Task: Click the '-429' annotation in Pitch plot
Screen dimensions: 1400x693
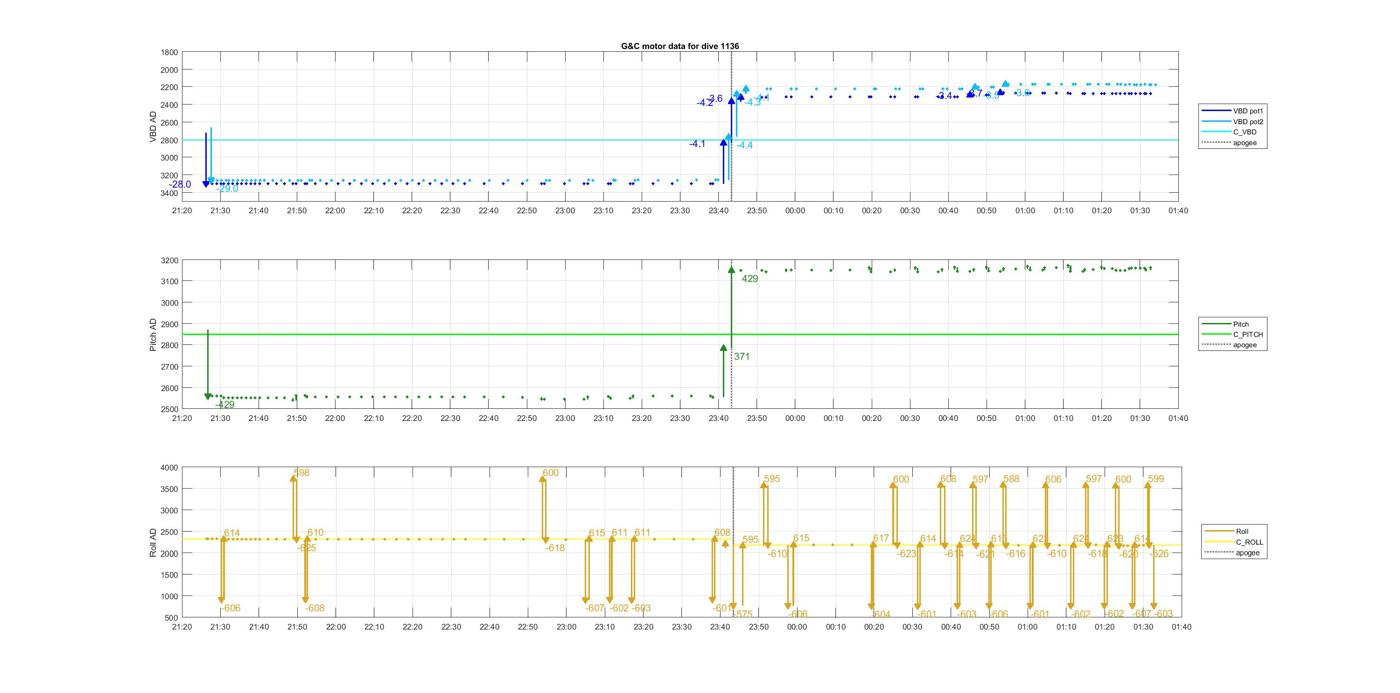Action: click(x=226, y=405)
